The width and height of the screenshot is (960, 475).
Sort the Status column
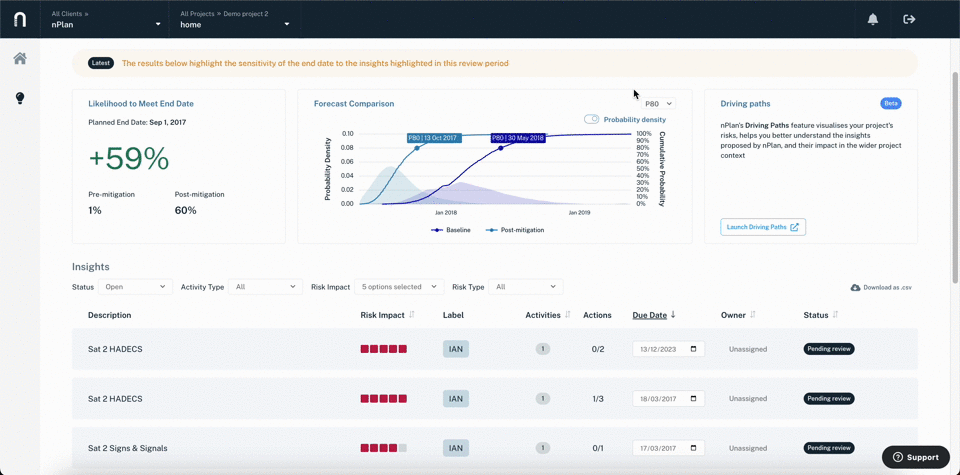tap(835, 315)
